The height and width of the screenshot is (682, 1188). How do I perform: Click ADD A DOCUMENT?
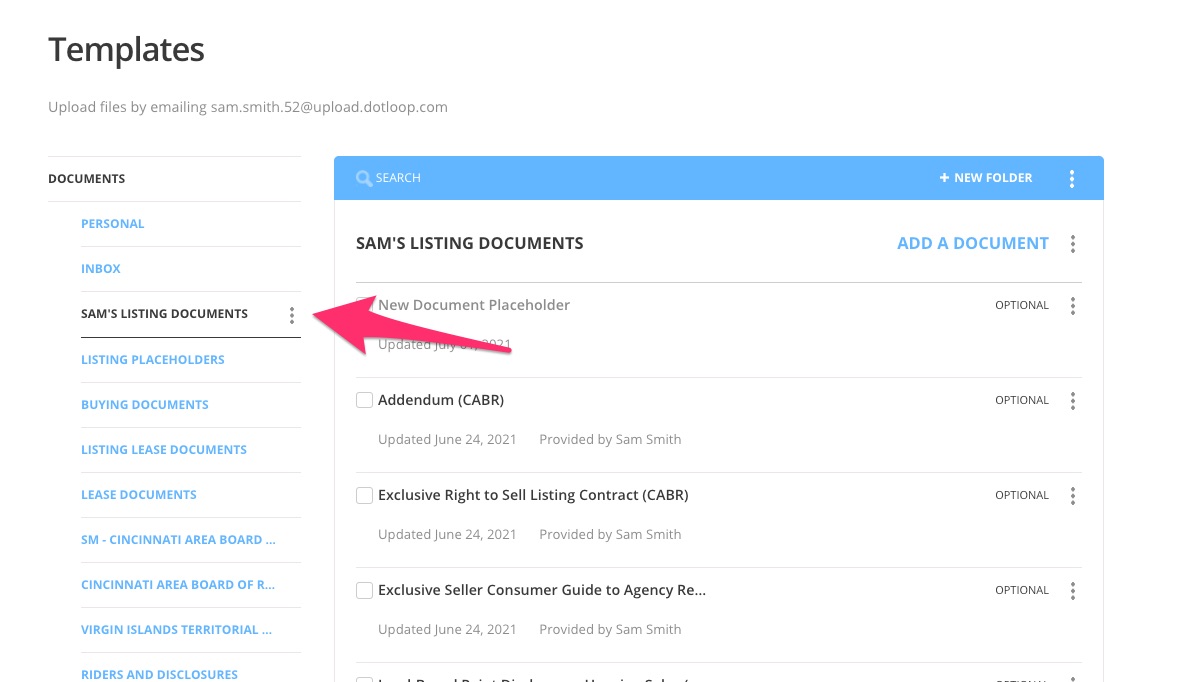point(972,243)
